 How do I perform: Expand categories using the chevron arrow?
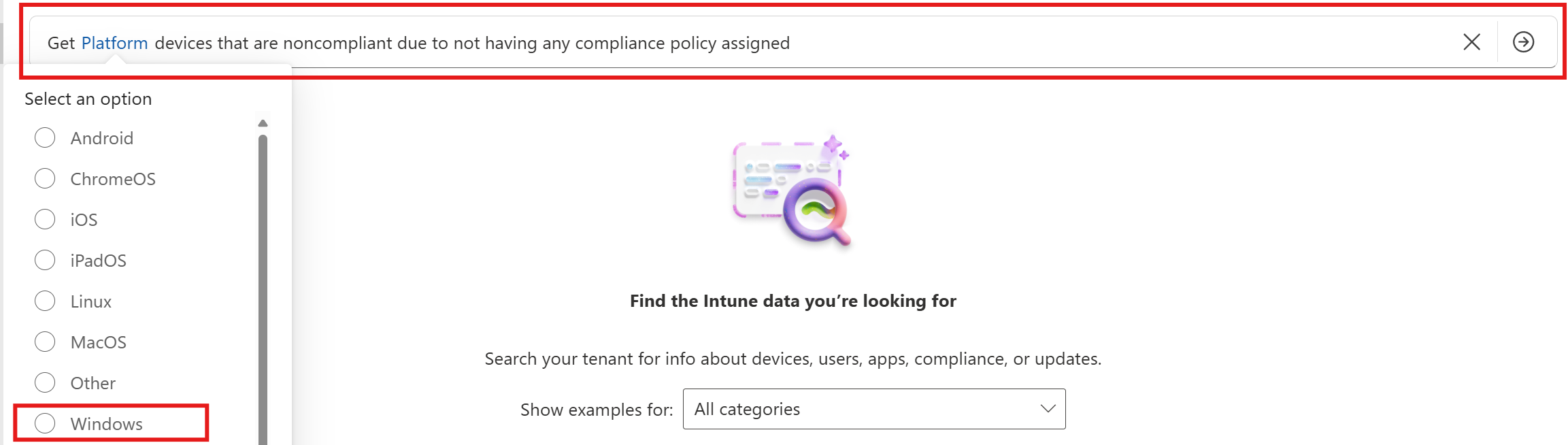click(1048, 409)
